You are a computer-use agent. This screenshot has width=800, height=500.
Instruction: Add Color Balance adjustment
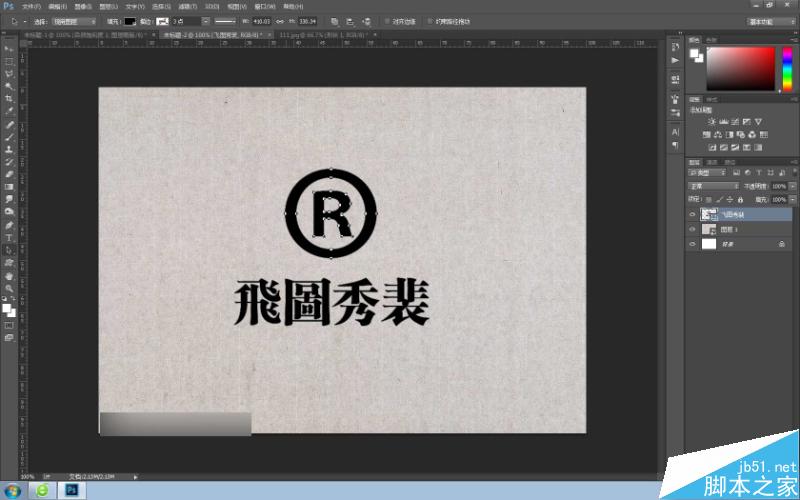pos(718,135)
